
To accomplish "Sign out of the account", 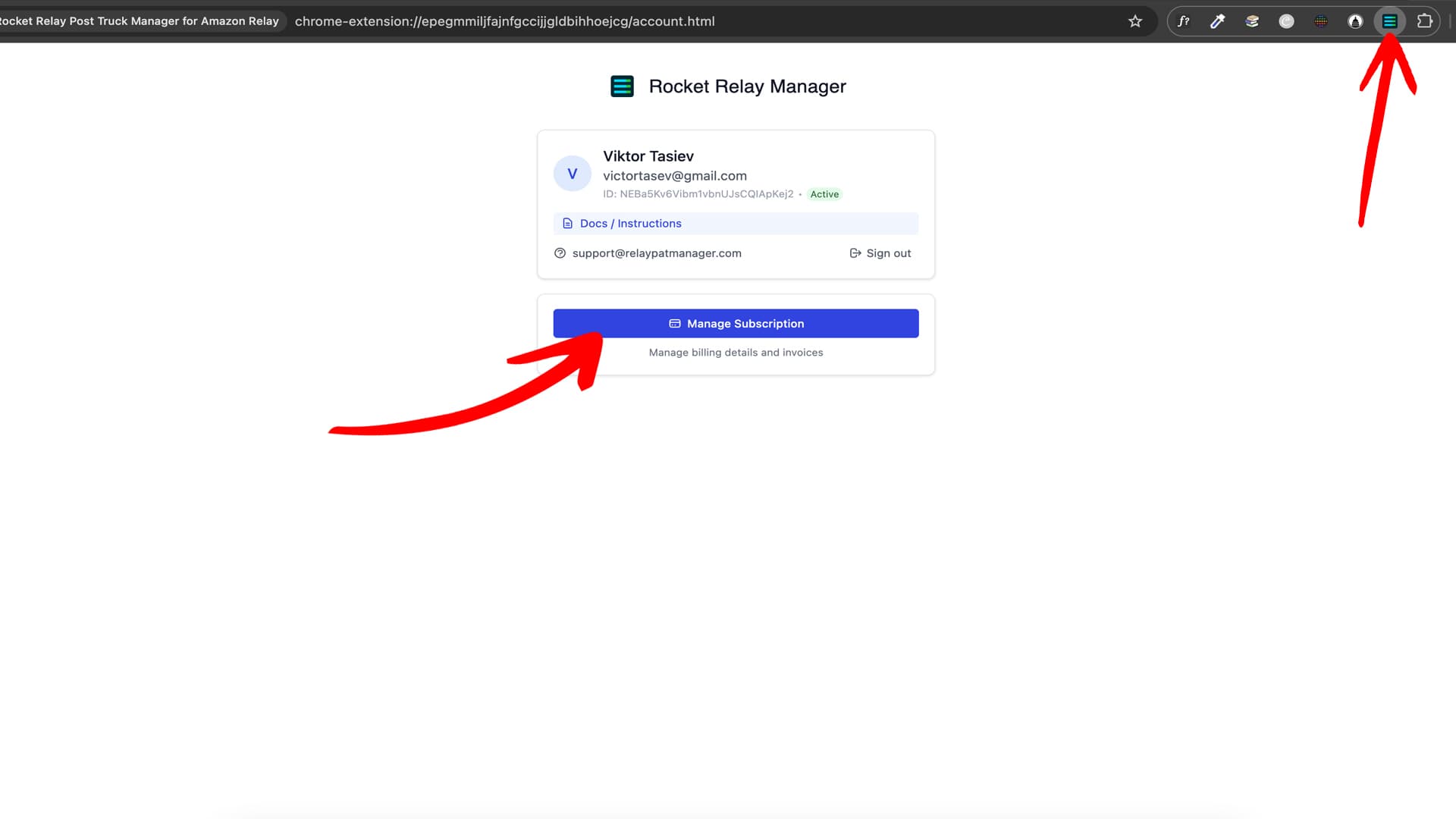I will click(880, 253).
